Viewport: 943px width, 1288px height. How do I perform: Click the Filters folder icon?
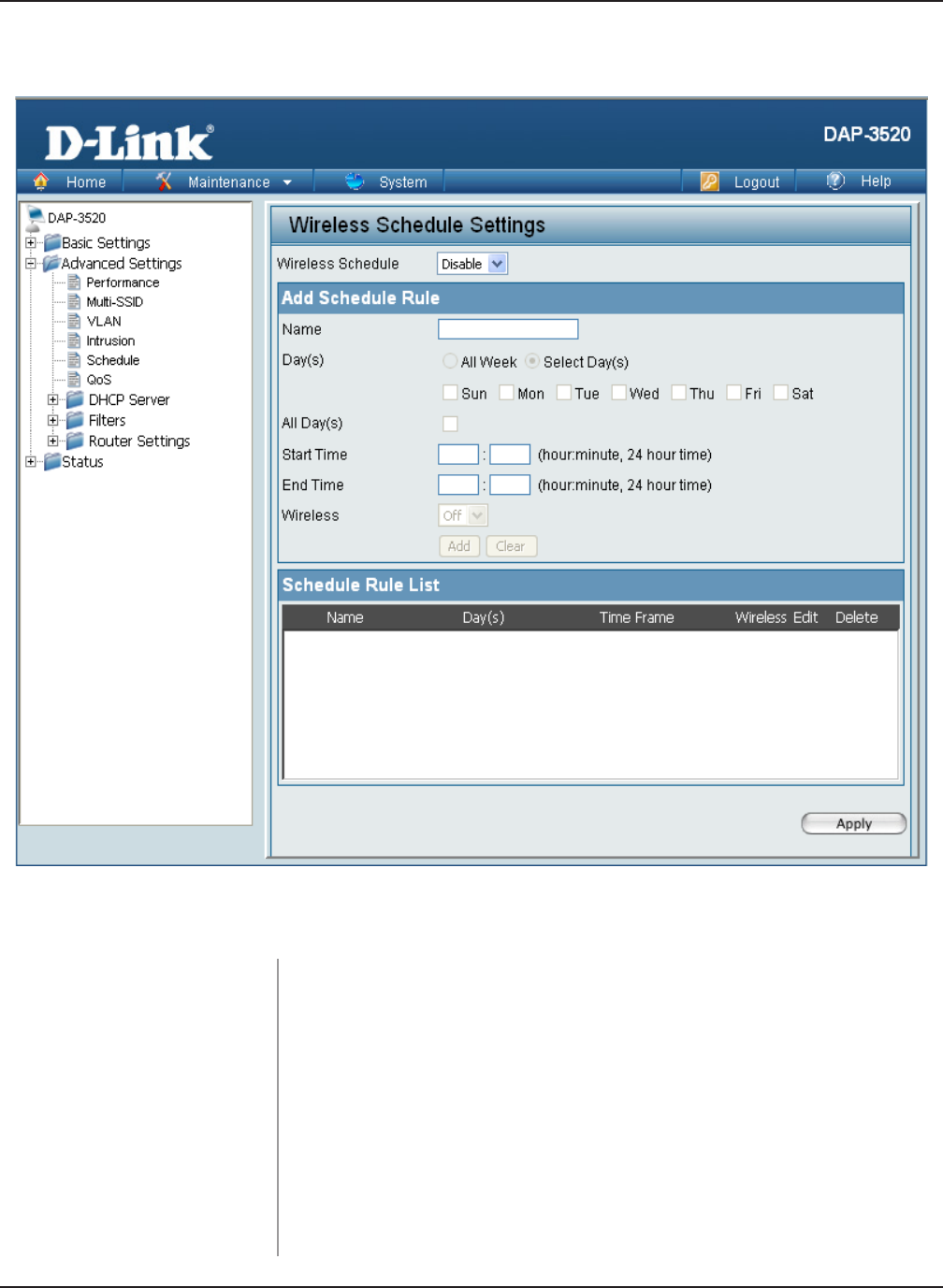(75, 420)
